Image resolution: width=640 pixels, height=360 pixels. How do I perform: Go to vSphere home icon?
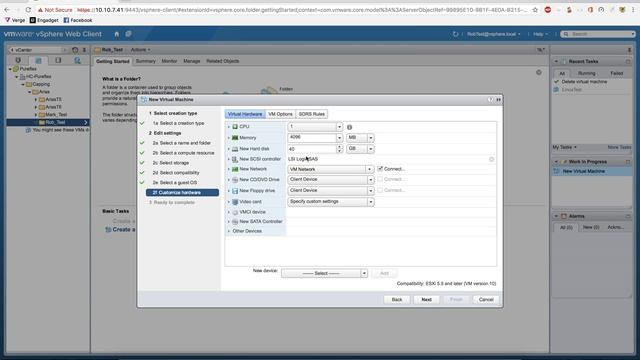(x=116, y=34)
